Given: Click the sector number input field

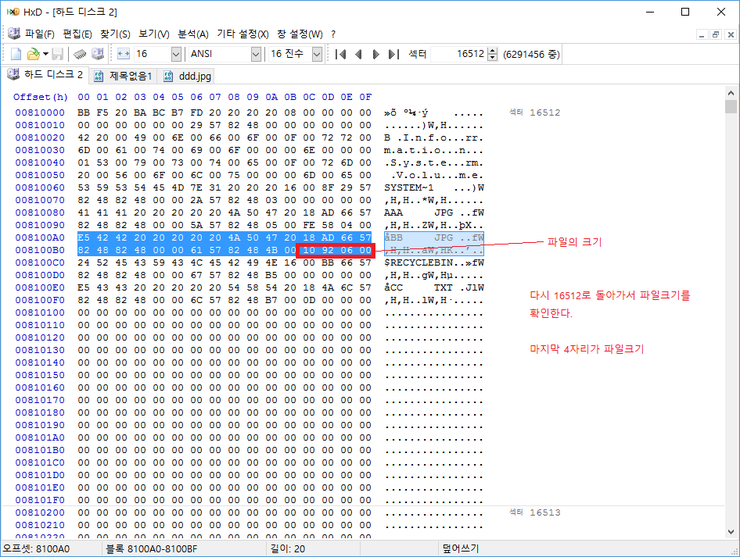Looking at the screenshot, I should 460,53.
